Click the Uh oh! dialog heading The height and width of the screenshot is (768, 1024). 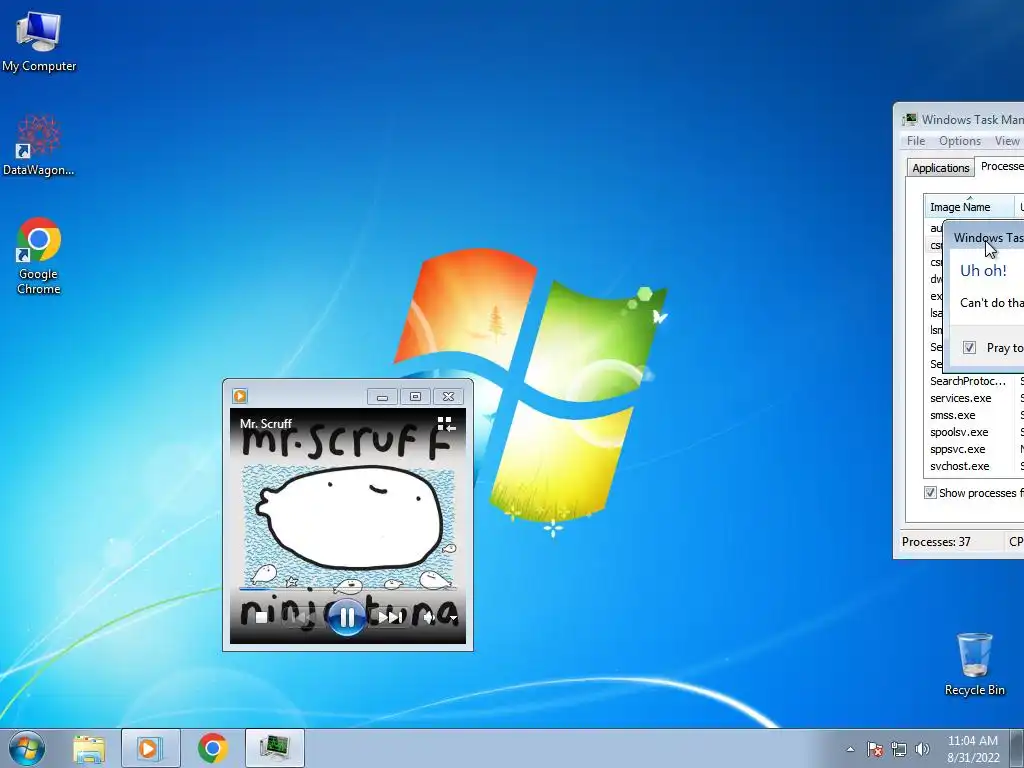(983, 270)
